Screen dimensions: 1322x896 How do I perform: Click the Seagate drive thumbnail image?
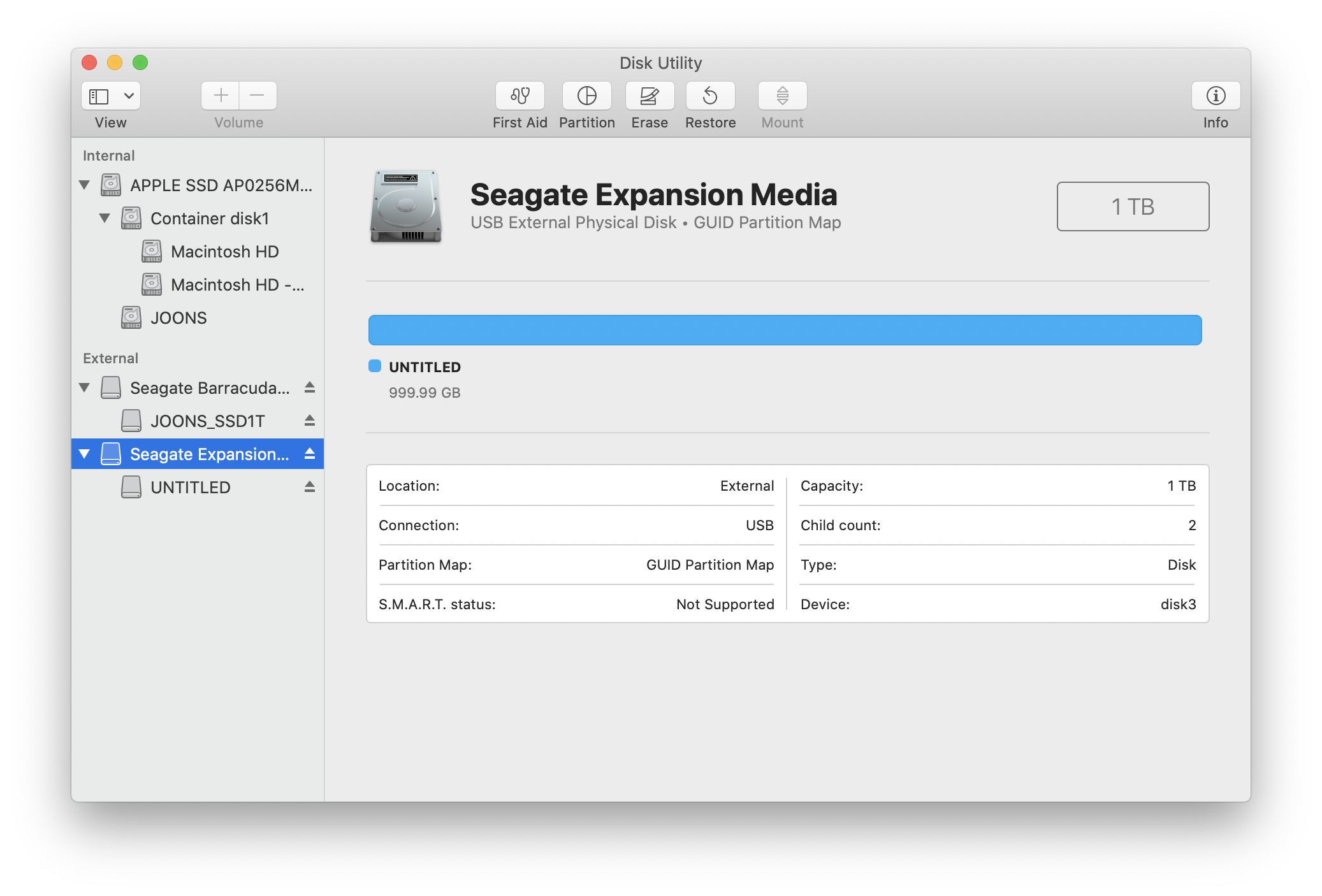coord(406,206)
